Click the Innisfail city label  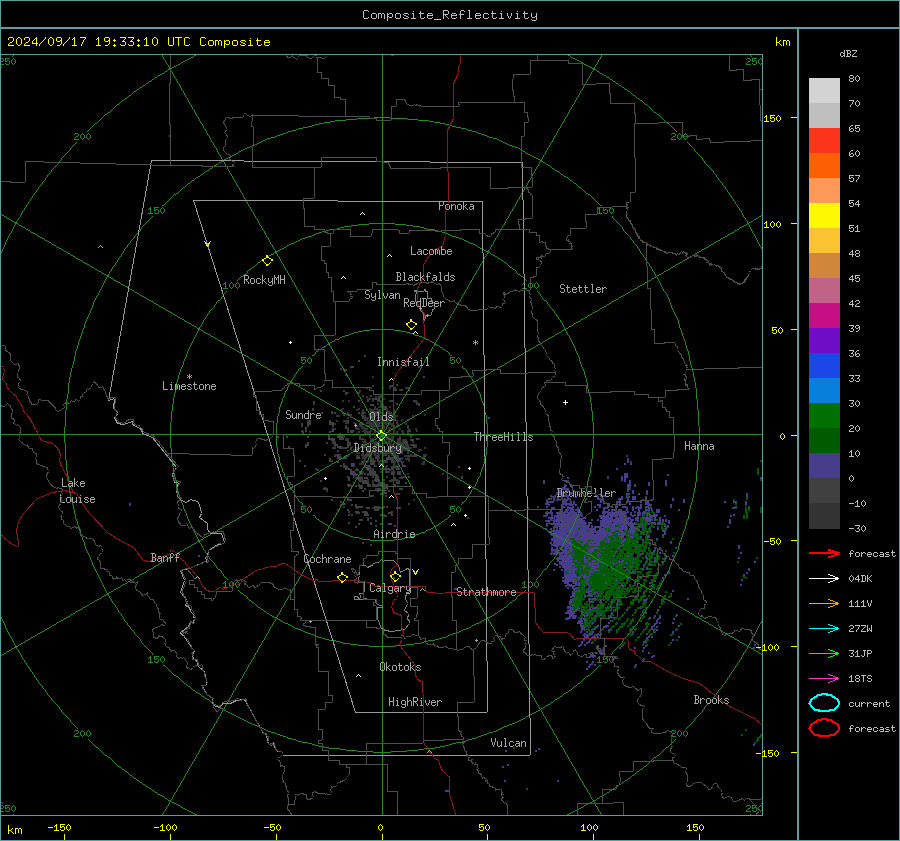coord(403,362)
